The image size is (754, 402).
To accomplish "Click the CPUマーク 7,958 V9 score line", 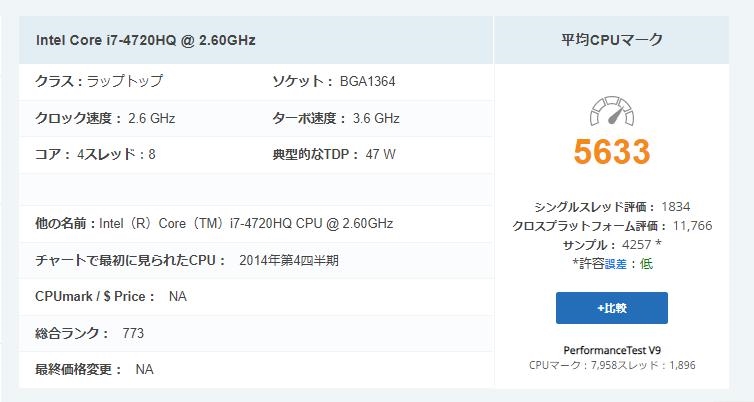I will (x=612, y=365).
